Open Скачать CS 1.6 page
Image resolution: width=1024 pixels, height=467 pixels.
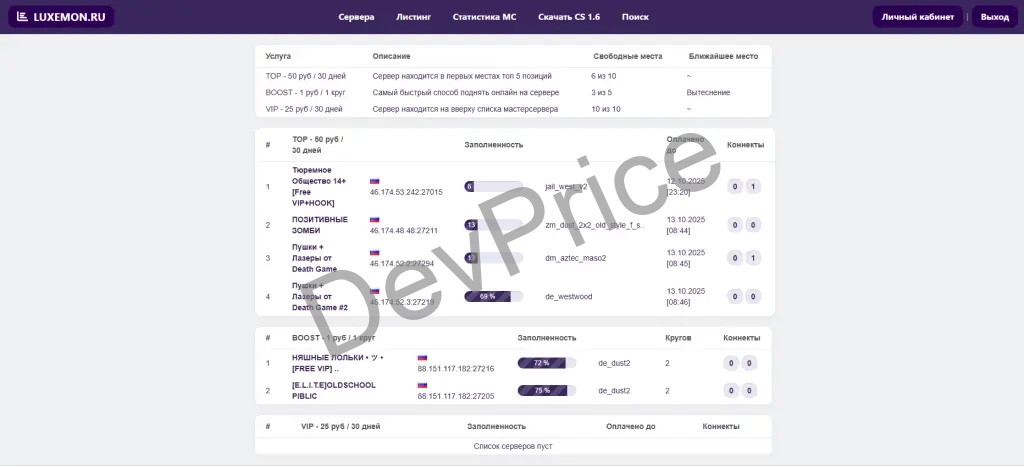(x=569, y=17)
